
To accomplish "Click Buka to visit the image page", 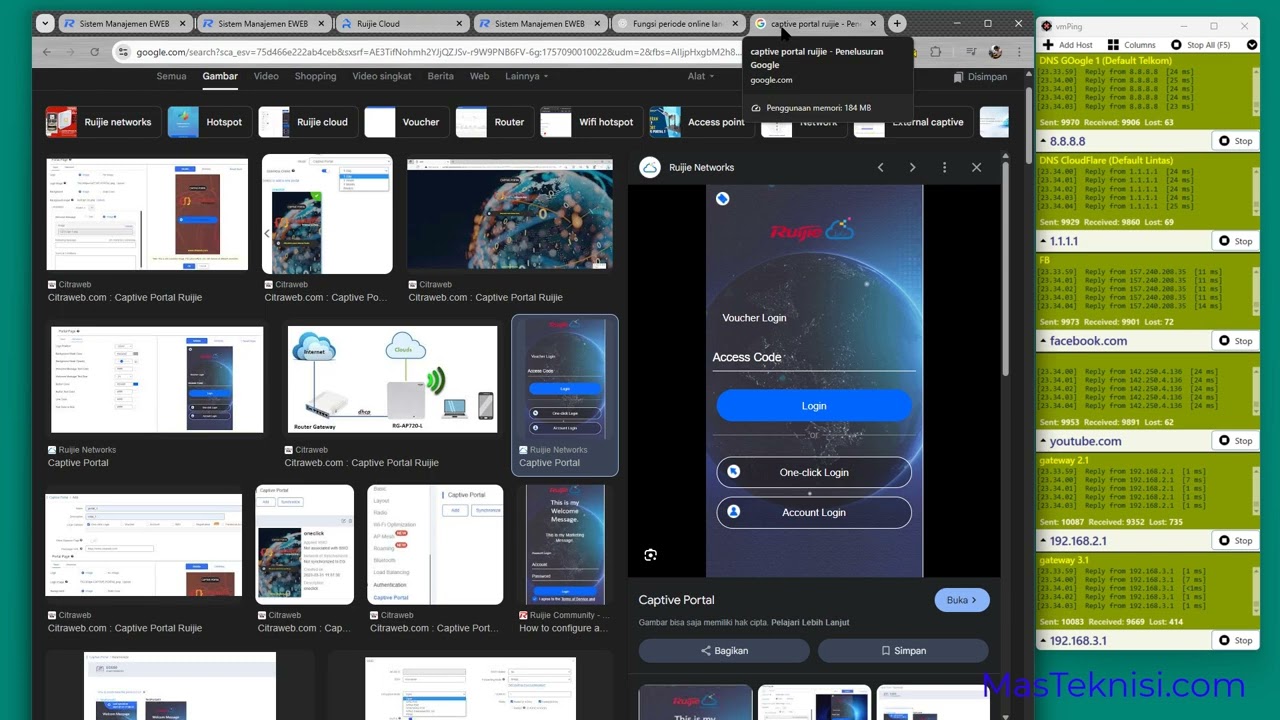I will click(x=962, y=600).
